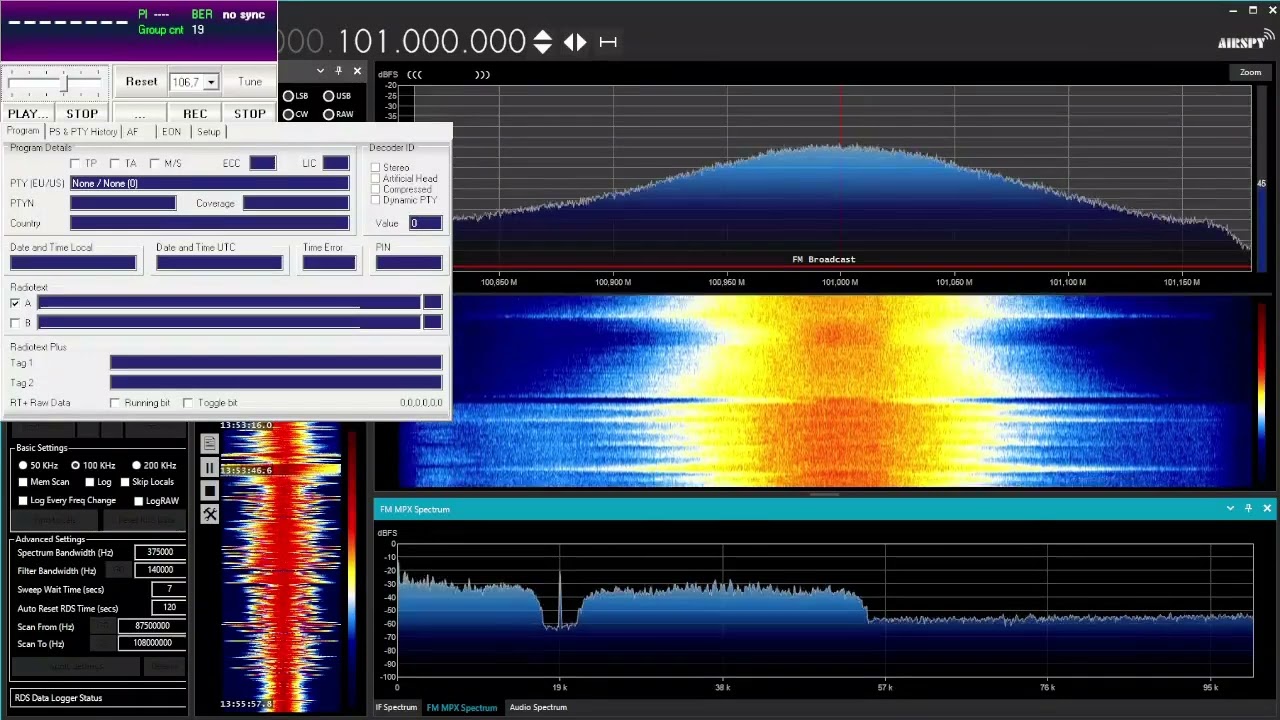Click the AIRSPY logo
Image resolution: width=1280 pixels, height=720 pixels.
(1245, 41)
